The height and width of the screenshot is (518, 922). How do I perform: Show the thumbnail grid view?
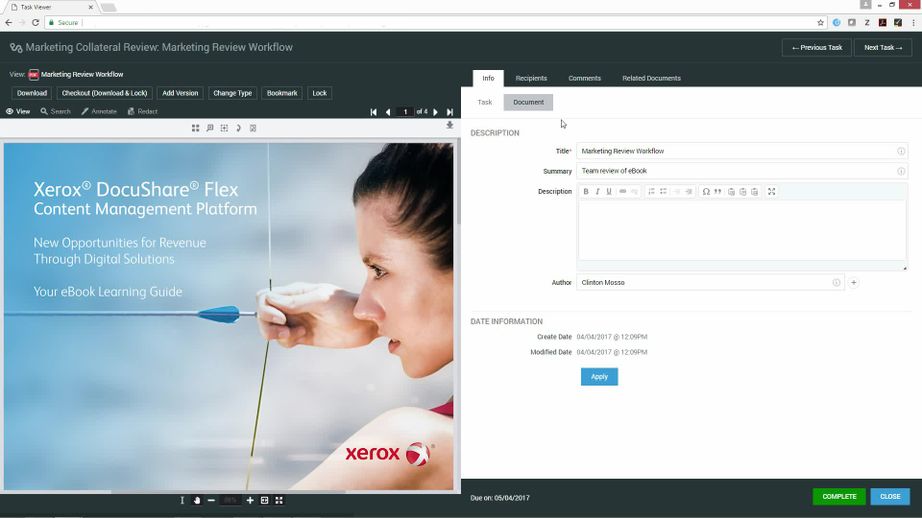pos(195,128)
